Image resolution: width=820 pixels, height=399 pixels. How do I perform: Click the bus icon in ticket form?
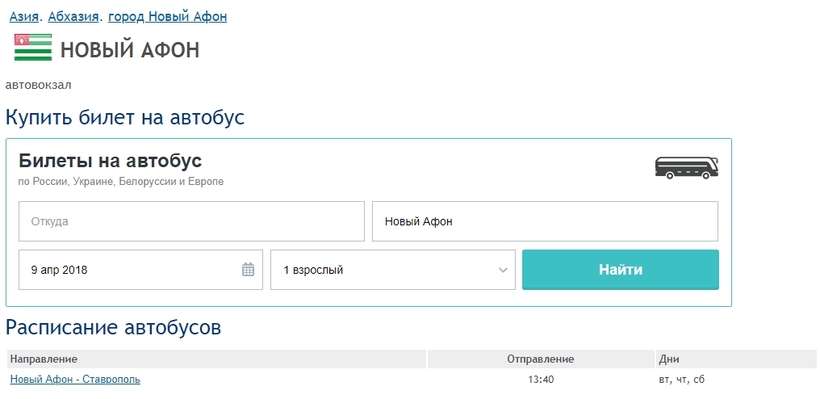[x=686, y=168]
